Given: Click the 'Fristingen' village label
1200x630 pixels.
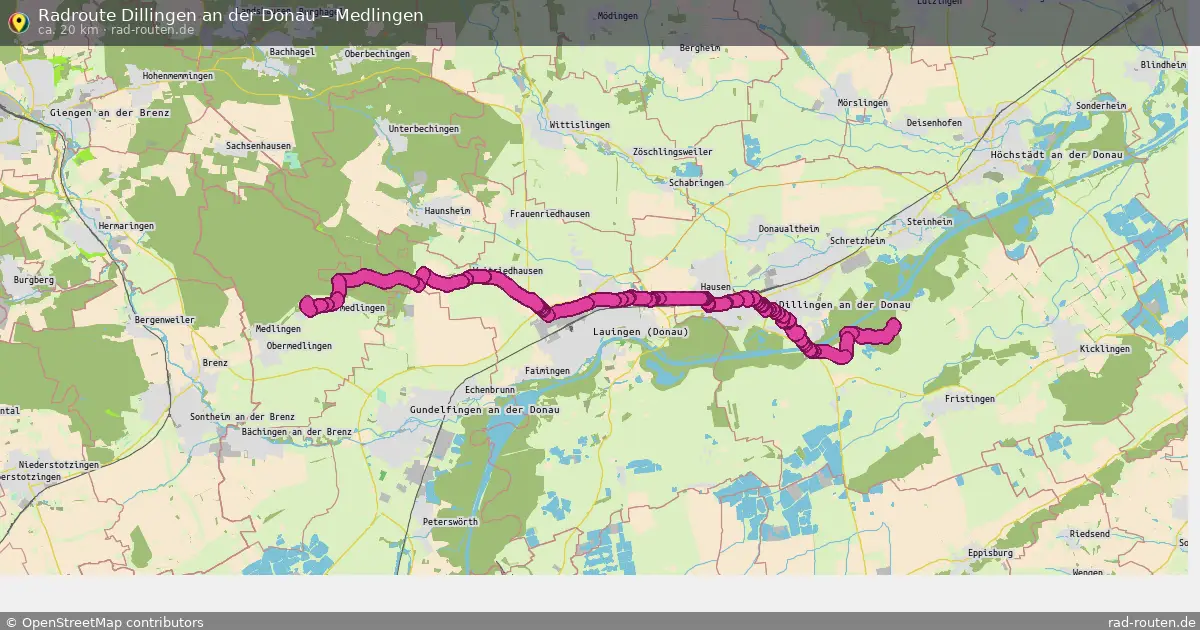Looking at the screenshot, I should (970, 399).
